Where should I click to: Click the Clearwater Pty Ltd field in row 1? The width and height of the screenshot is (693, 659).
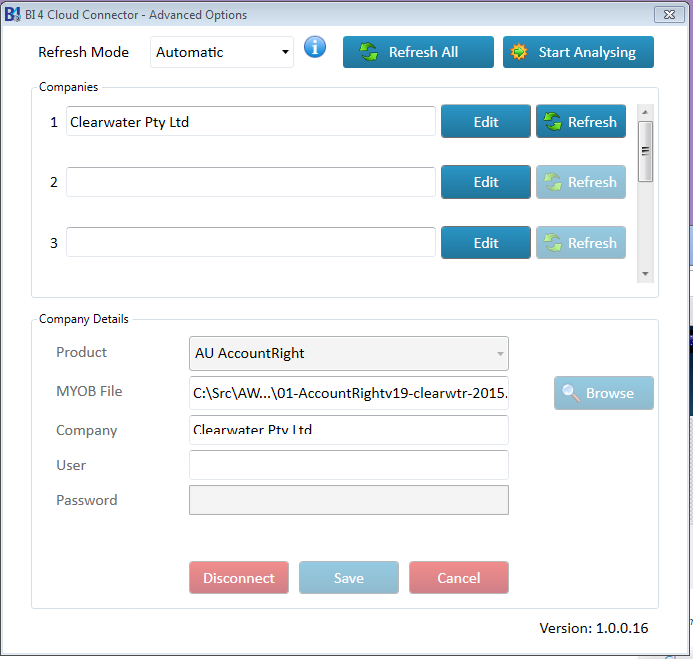tap(251, 121)
